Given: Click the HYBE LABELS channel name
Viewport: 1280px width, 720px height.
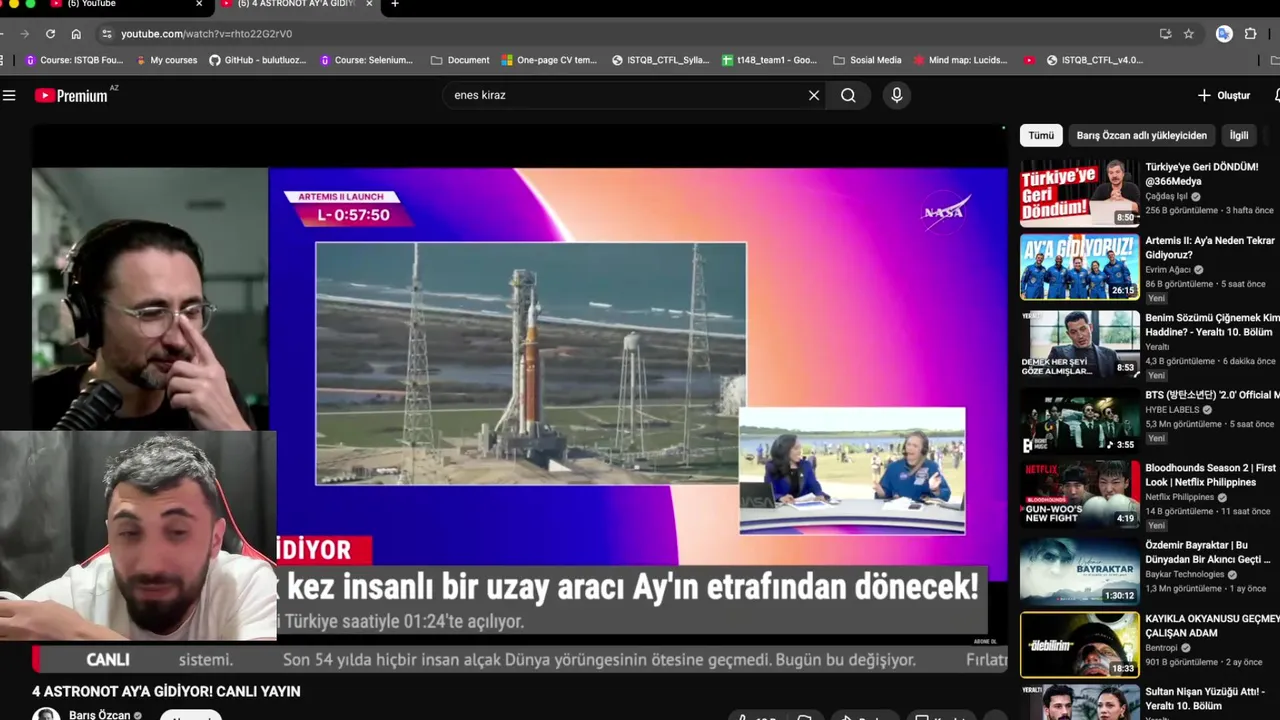Looking at the screenshot, I should coord(1171,410).
